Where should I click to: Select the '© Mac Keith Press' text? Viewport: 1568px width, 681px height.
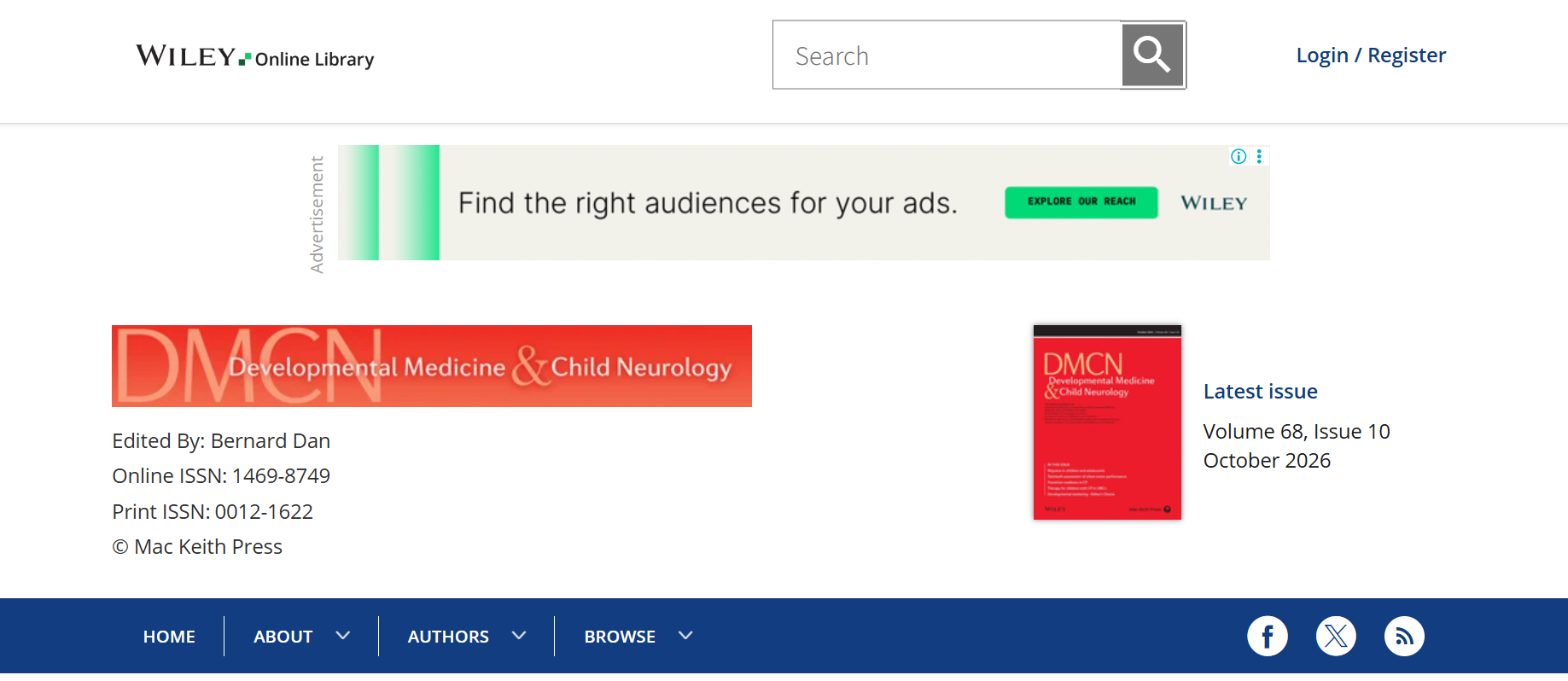(197, 547)
